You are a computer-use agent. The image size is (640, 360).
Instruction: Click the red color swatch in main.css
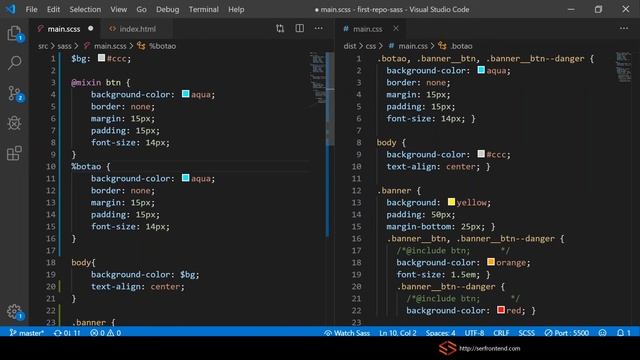pos(501,310)
